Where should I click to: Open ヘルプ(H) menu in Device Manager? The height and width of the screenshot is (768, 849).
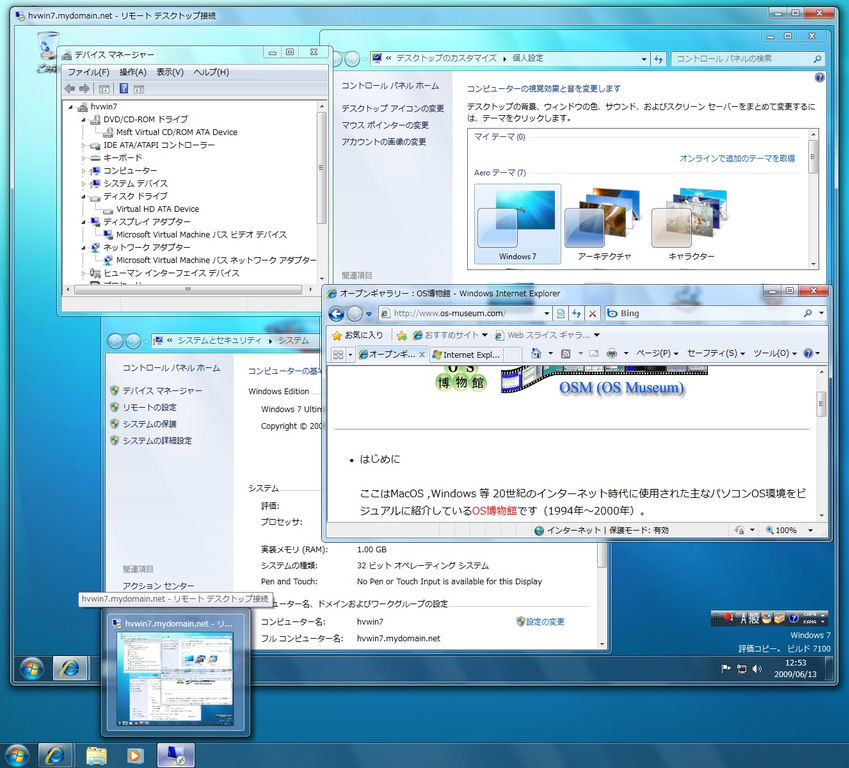(x=211, y=72)
